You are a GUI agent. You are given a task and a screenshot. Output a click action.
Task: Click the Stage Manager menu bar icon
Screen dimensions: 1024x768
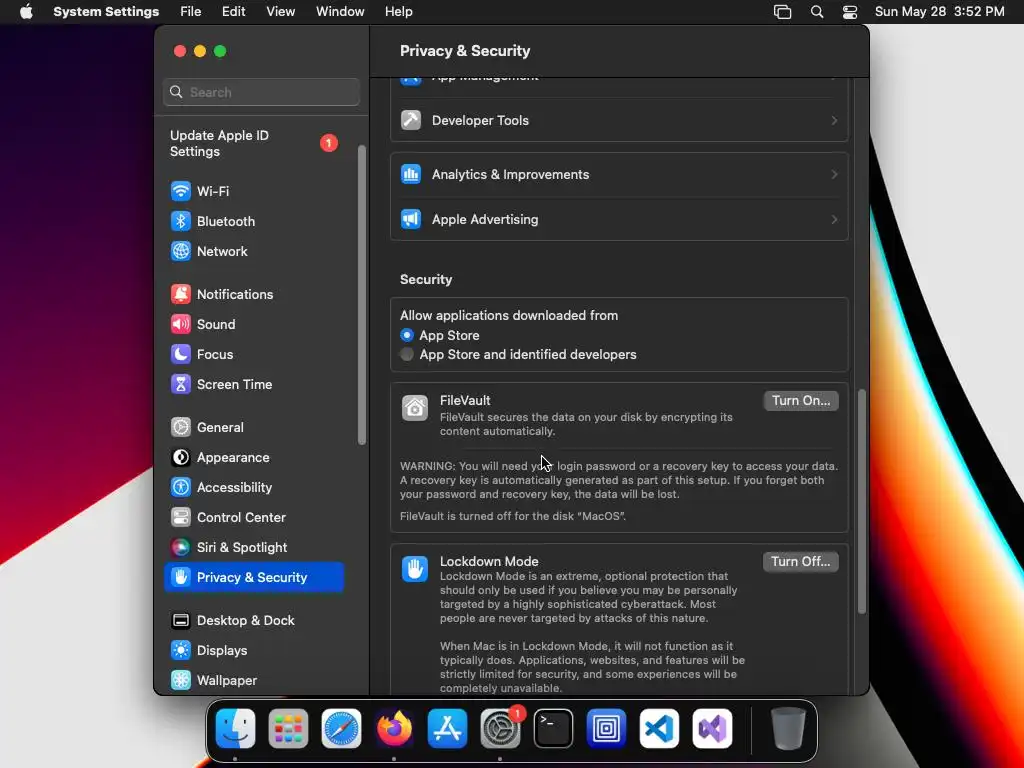pyautogui.click(x=782, y=12)
